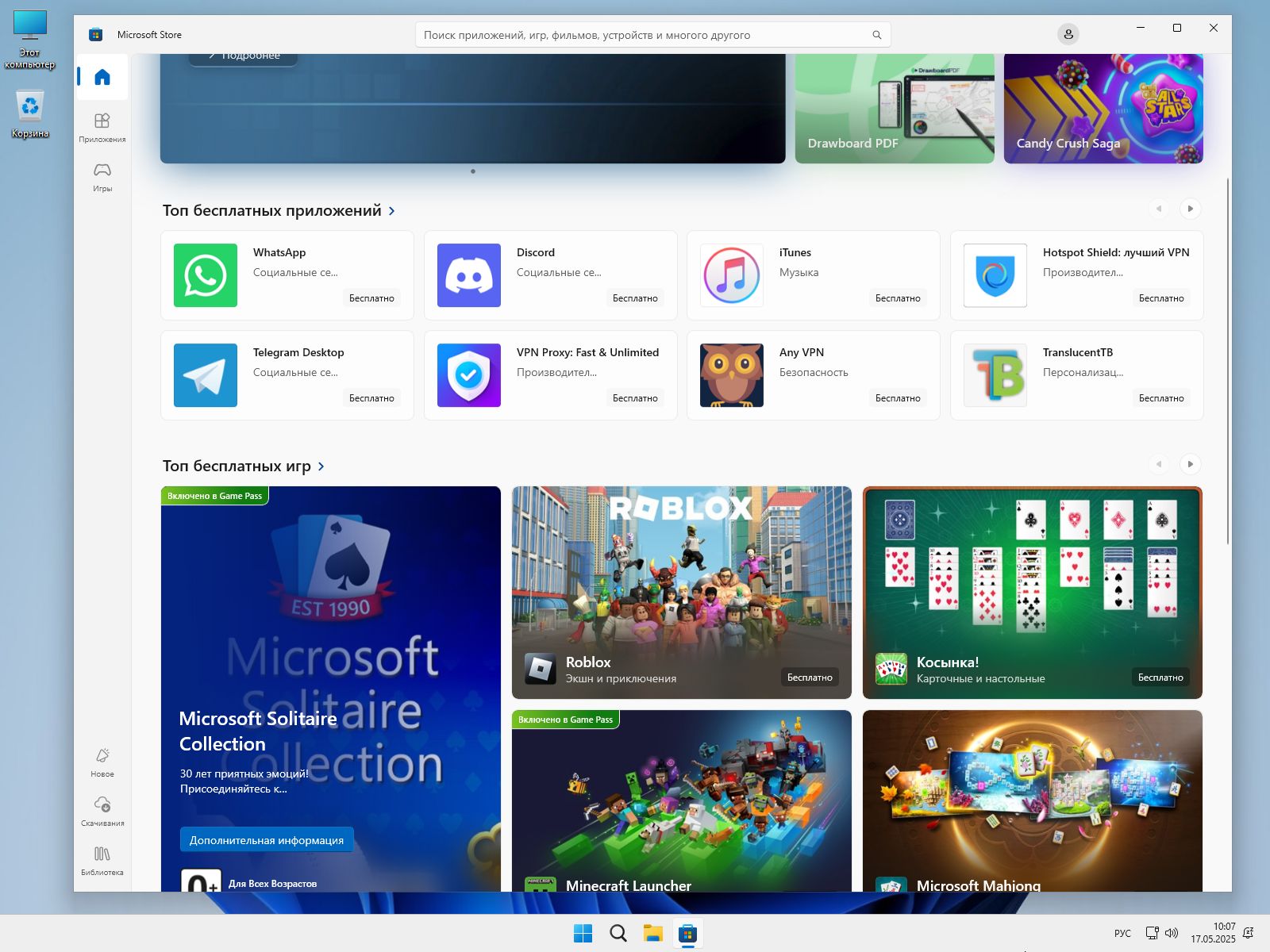Screen dimensions: 1270x952
Task: Open the volume control in the system tray
Action: [x=1172, y=933]
